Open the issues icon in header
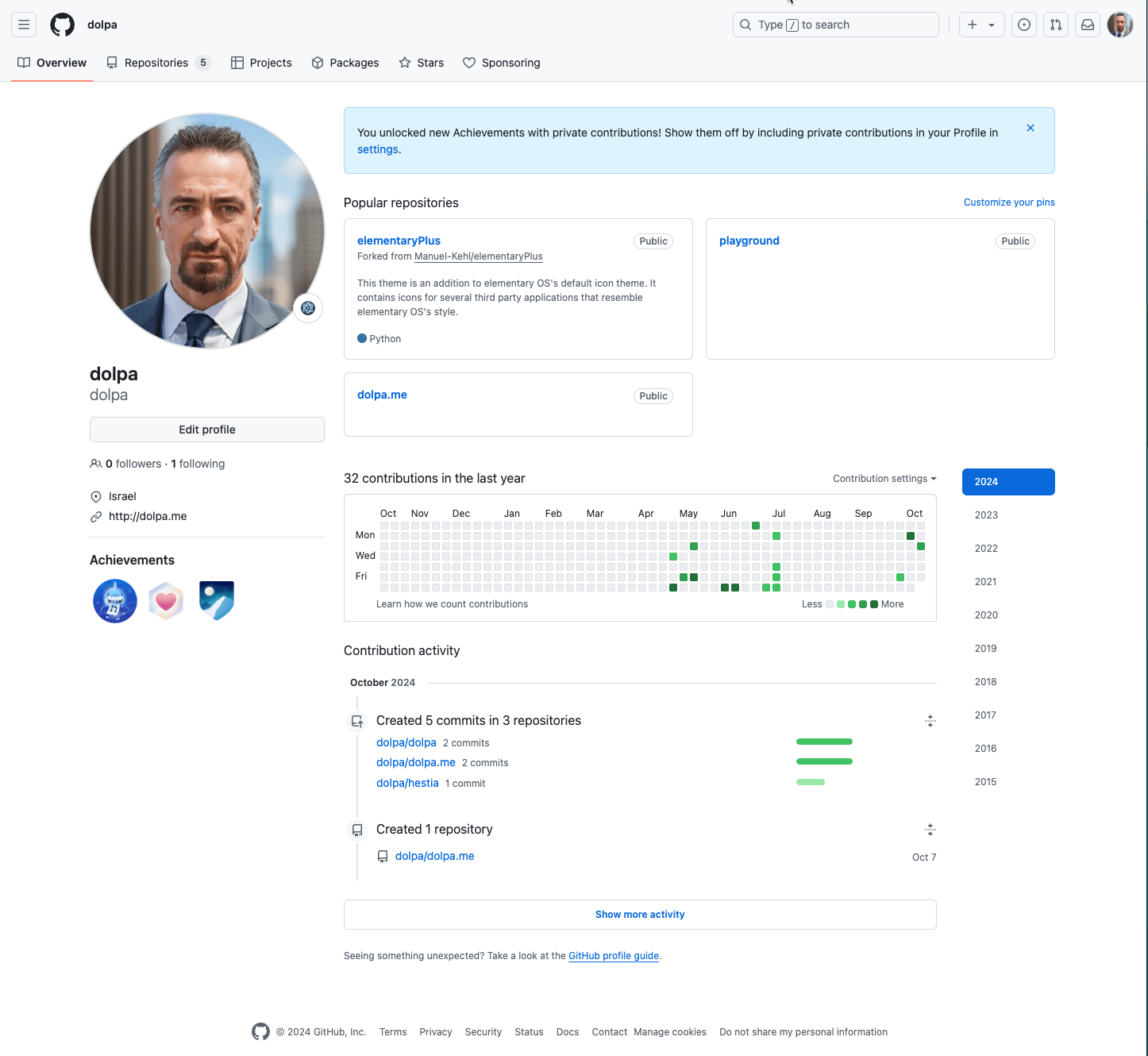 pos(1024,25)
